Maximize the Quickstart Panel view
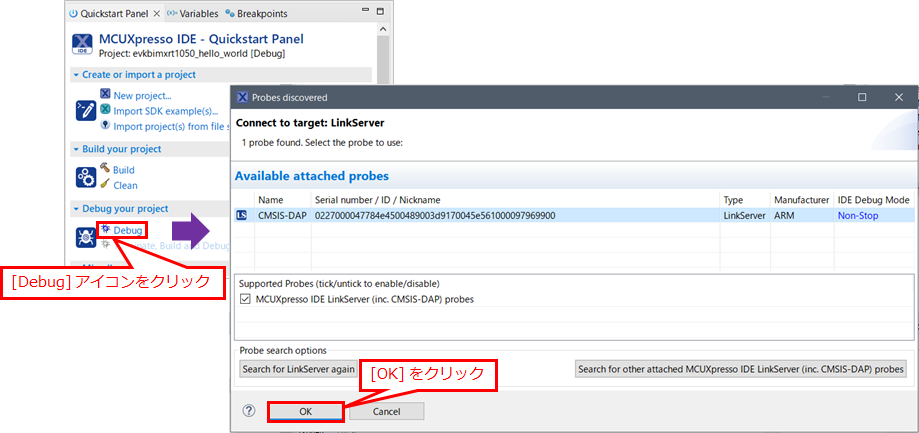919x433 pixels. point(380,12)
